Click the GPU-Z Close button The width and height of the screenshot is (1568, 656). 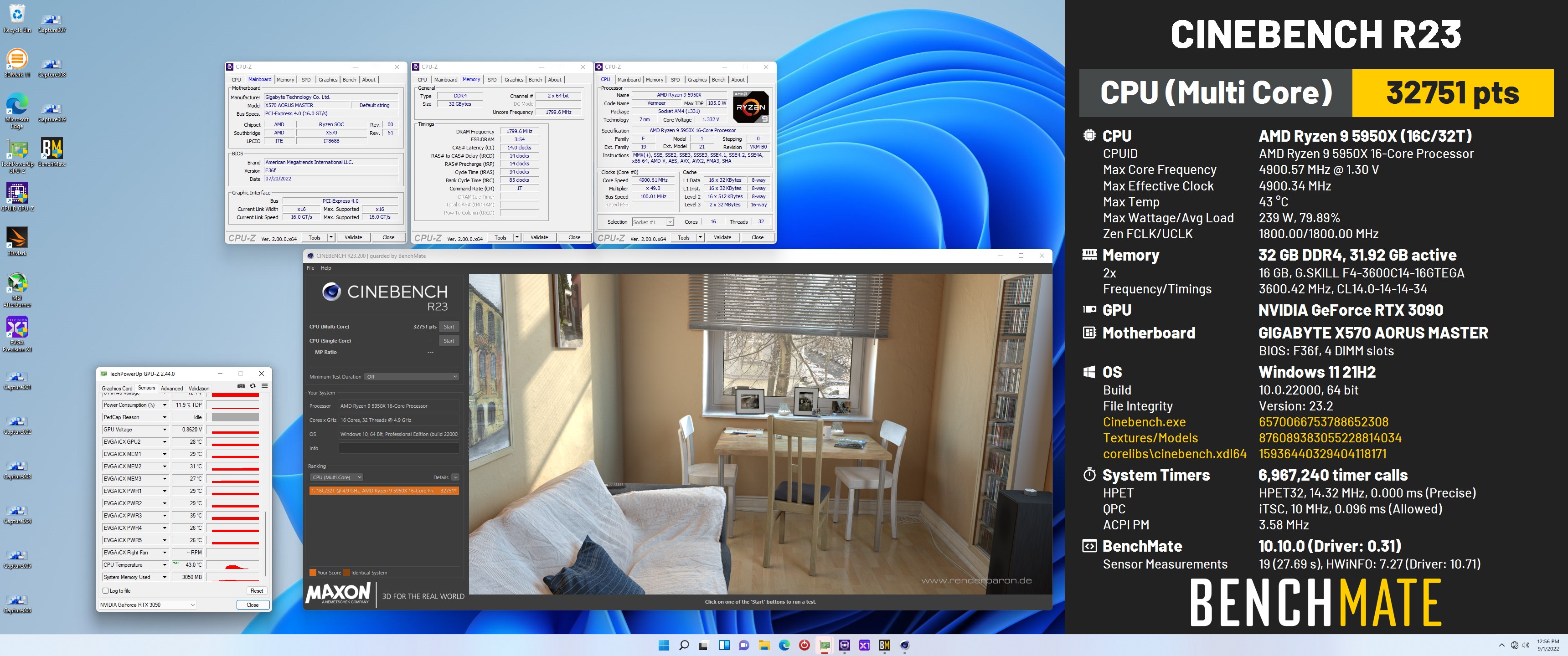pos(253,605)
